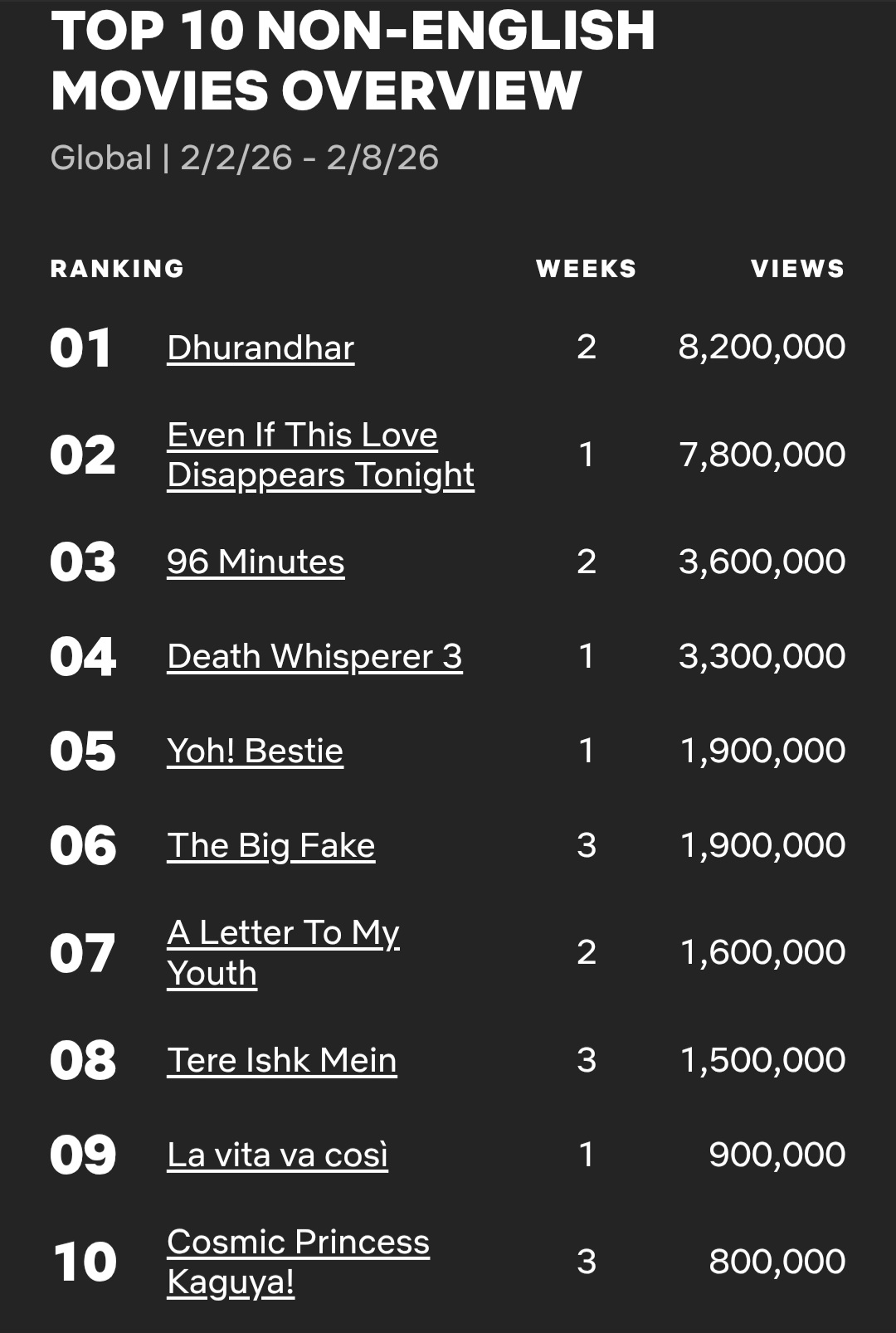Select the 96 Minutes title link
896x1333 pixels.
pos(256,562)
